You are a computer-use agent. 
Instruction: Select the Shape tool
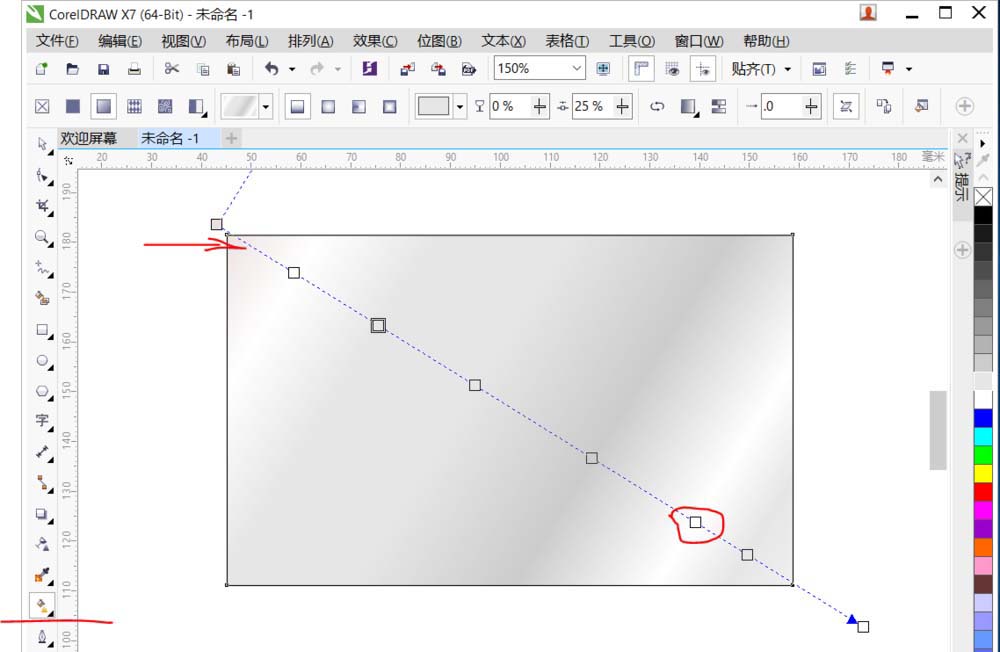click(x=42, y=176)
